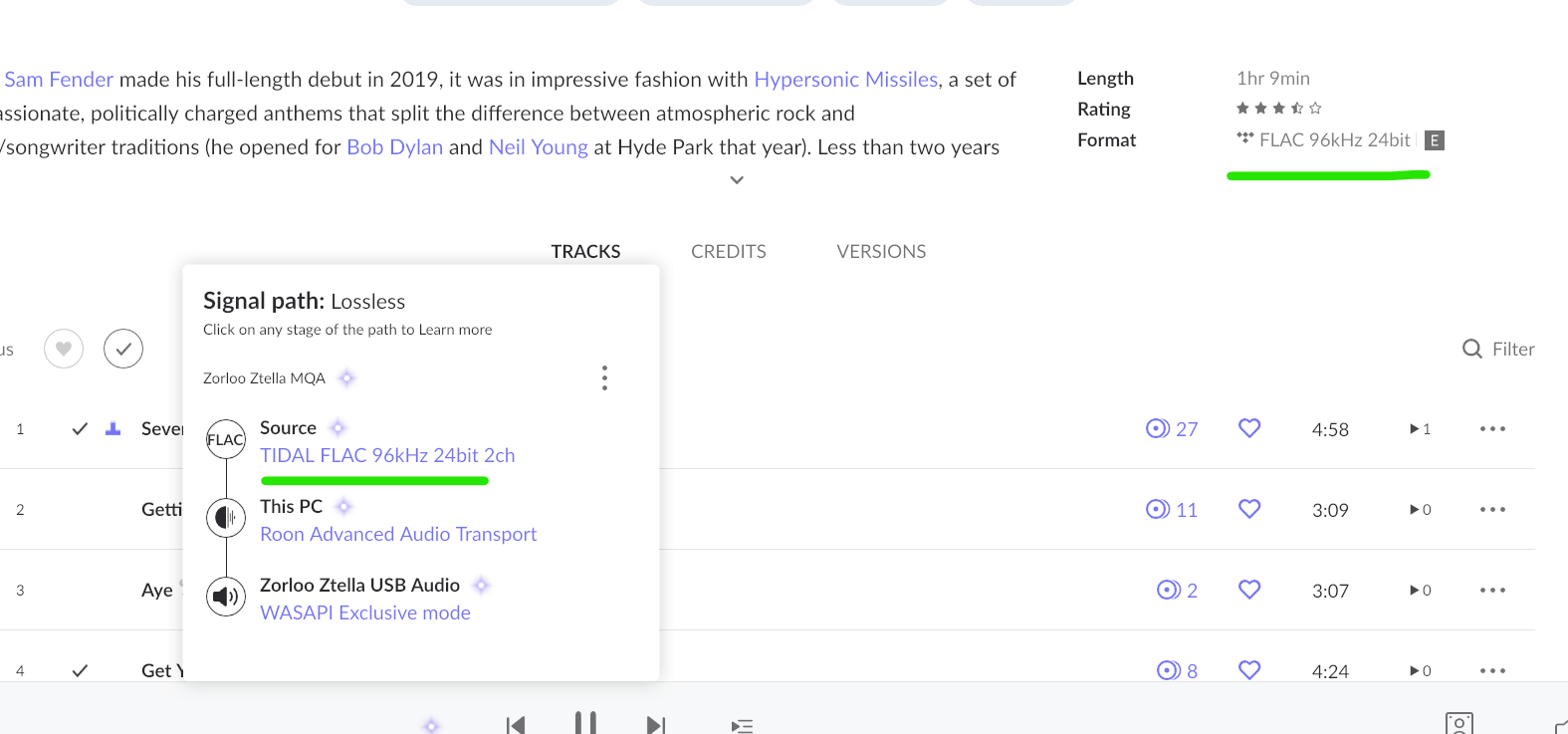Toggle the album checkmark circle button

[x=123, y=349]
